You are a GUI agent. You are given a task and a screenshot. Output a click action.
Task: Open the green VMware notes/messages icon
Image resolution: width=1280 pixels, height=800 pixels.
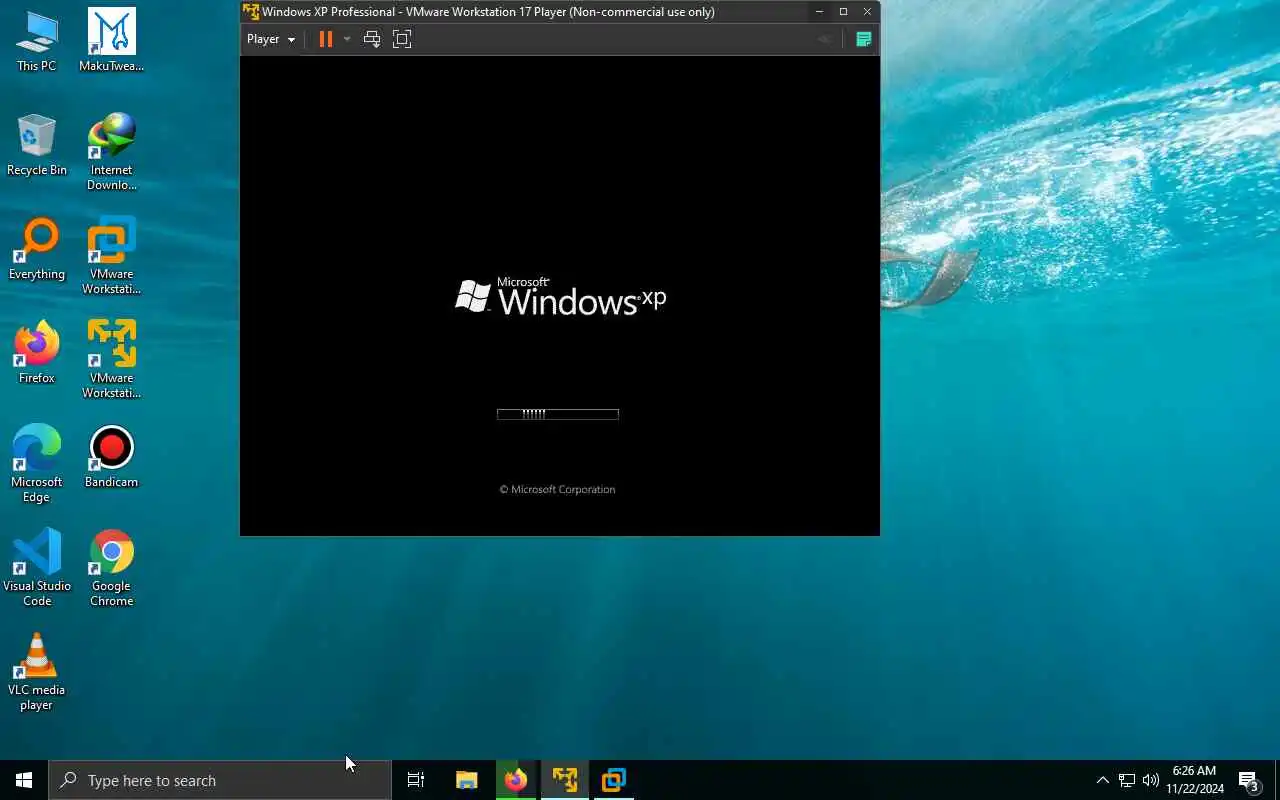pyautogui.click(x=864, y=39)
